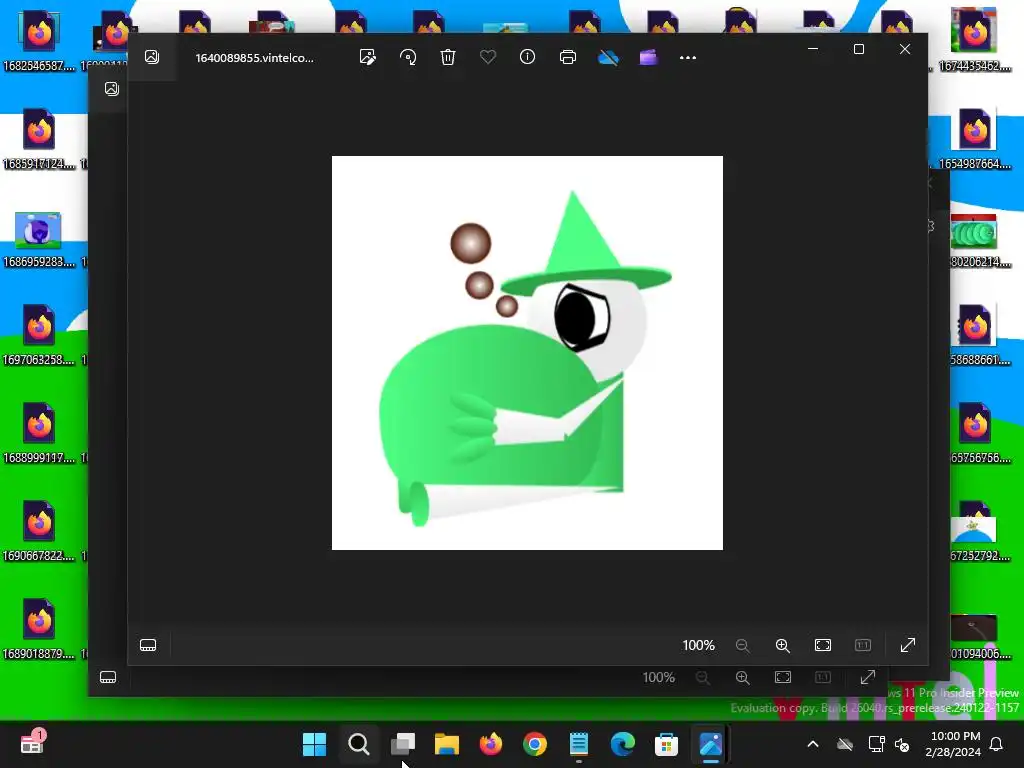Screen dimensions: 1024x768
Task: Launch Microsoft Edge from the taskbar
Action: 623,744
